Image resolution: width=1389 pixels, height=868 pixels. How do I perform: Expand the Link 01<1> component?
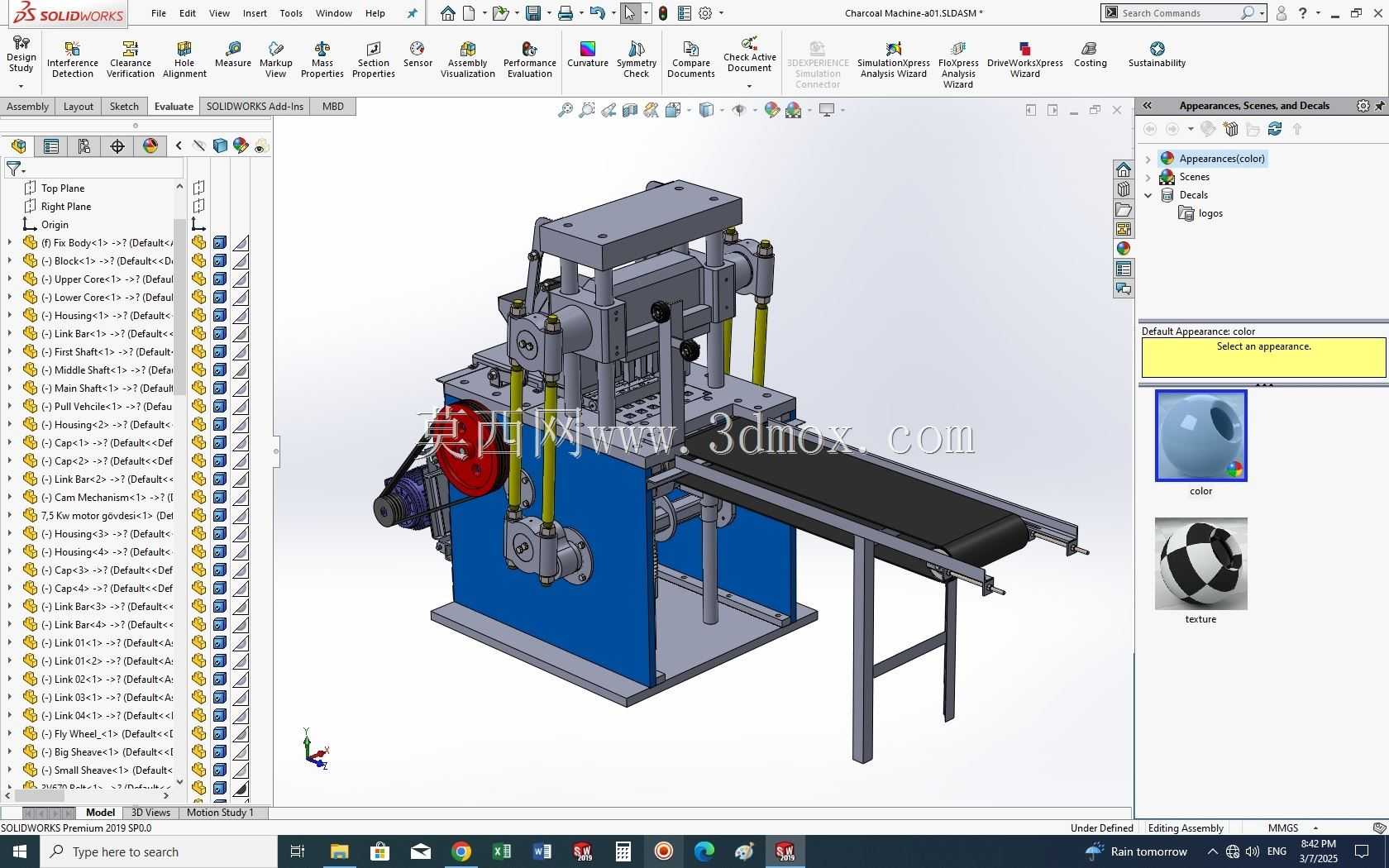[10, 643]
